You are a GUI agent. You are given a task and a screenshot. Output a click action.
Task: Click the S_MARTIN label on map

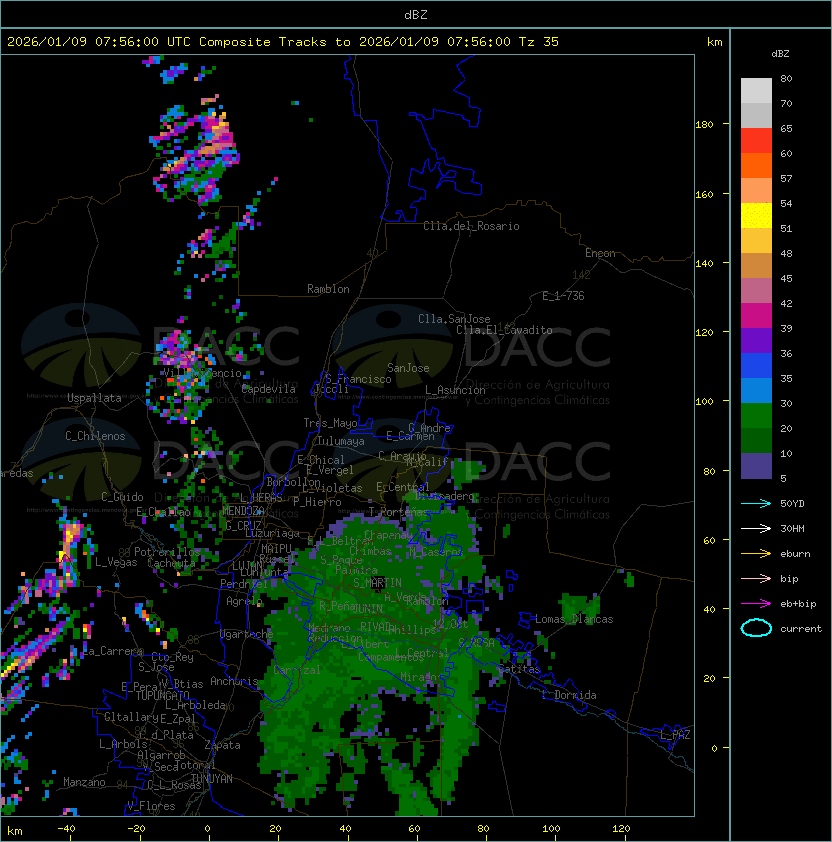point(378,583)
